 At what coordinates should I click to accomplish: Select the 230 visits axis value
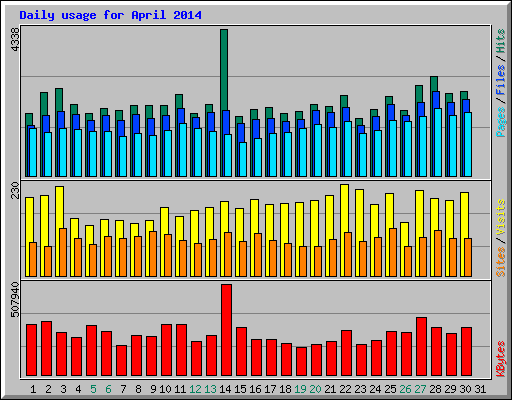[15, 190]
